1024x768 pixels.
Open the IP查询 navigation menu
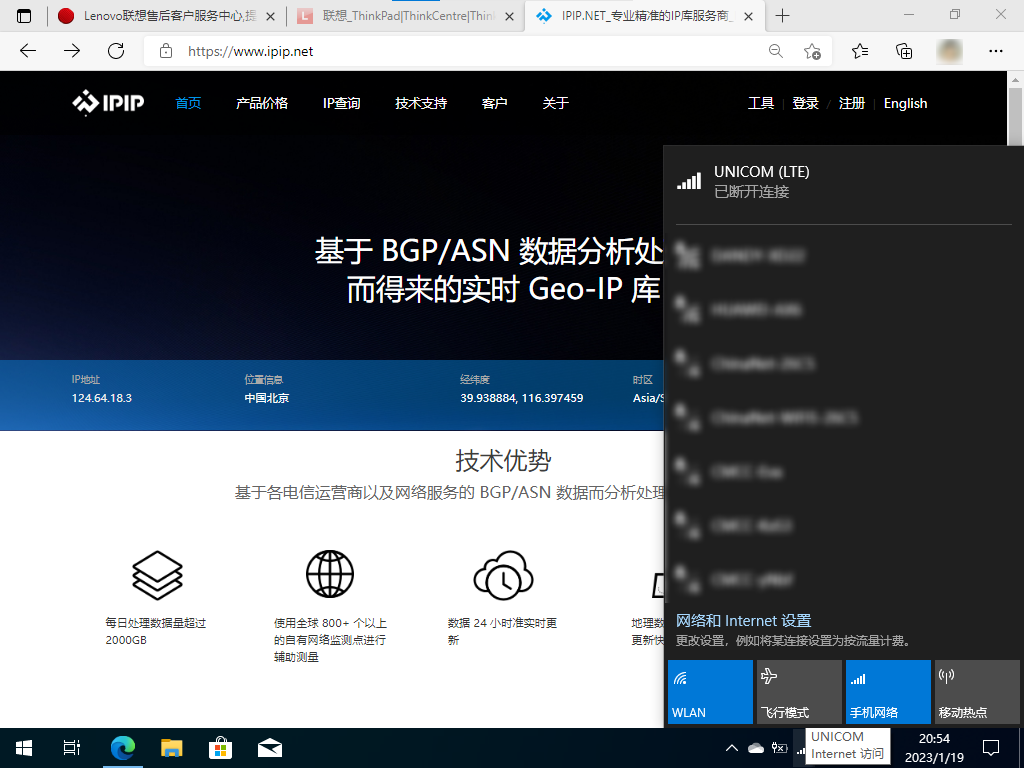tap(341, 103)
